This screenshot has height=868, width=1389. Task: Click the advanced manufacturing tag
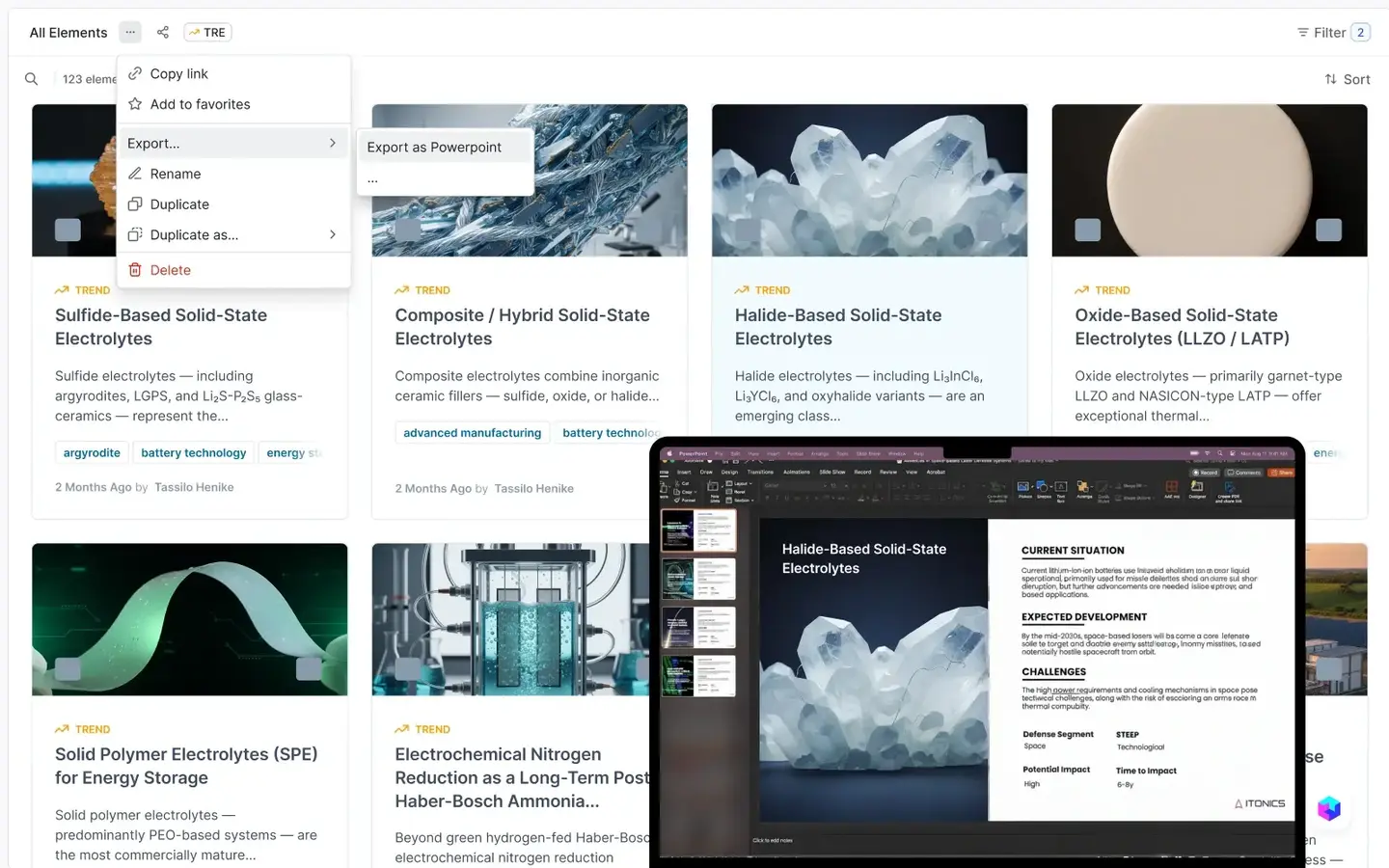pyautogui.click(x=472, y=433)
